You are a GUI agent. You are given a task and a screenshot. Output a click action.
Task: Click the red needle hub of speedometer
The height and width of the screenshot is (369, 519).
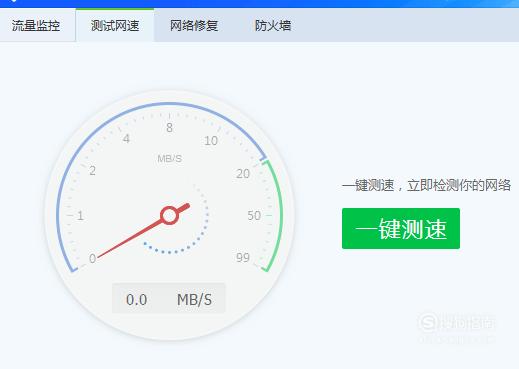pos(170,215)
